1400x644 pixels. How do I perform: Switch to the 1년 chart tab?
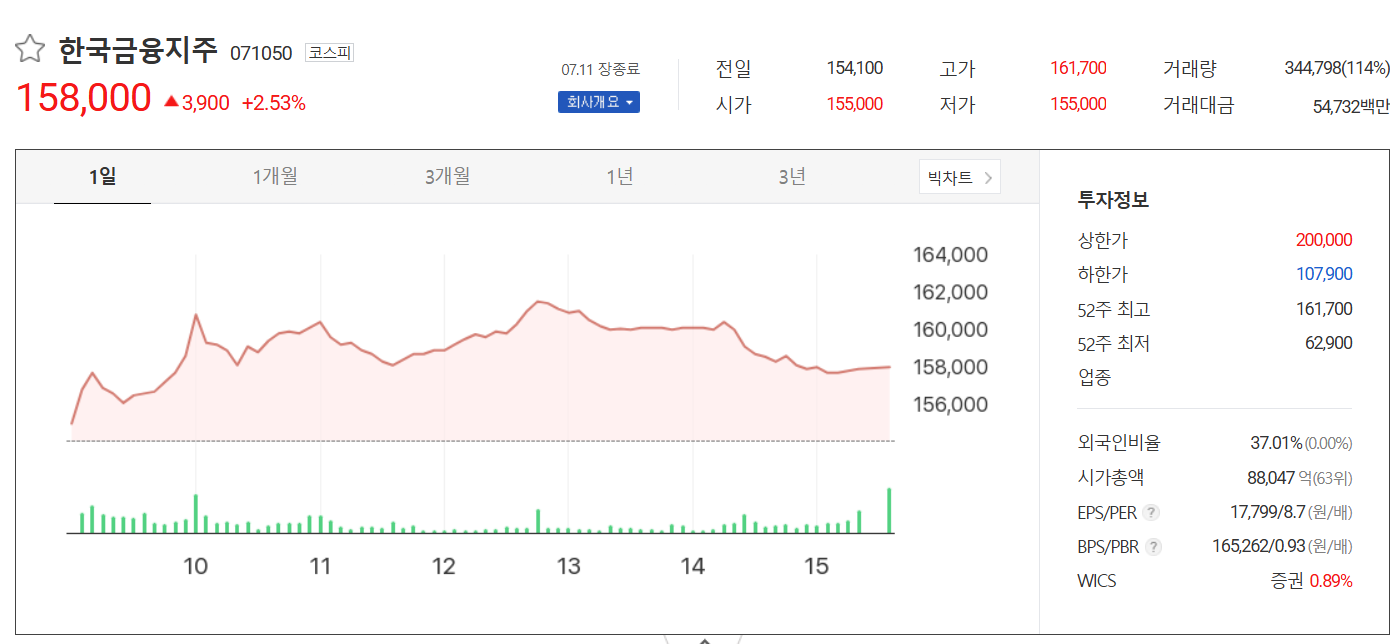point(620,177)
